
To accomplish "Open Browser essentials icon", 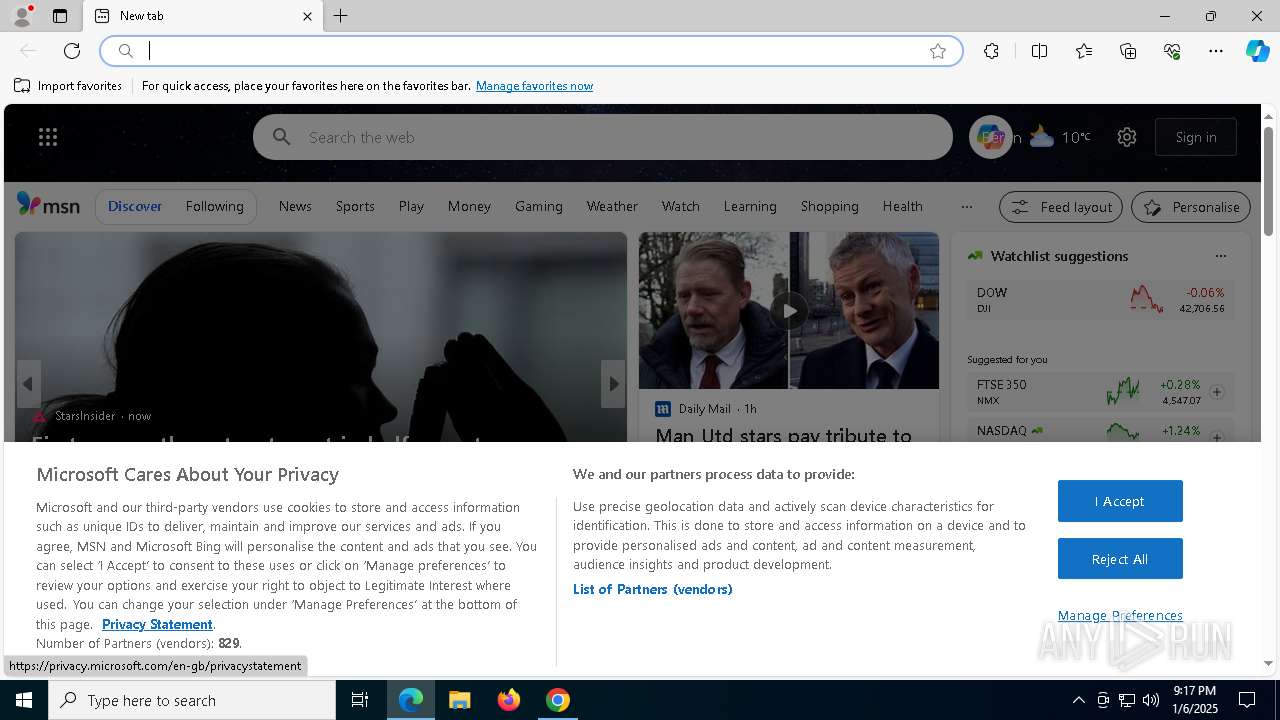I will (1172, 51).
